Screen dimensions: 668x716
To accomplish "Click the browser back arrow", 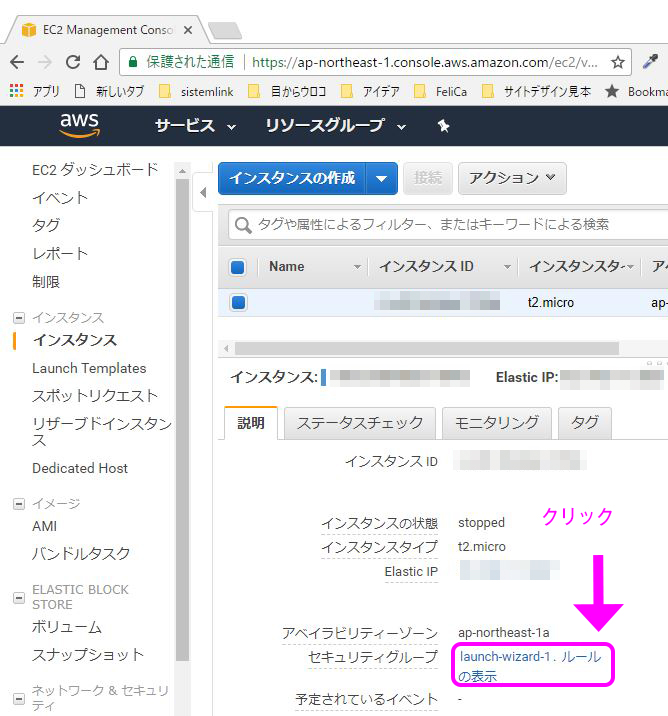I will pyautogui.click(x=17, y=62).
